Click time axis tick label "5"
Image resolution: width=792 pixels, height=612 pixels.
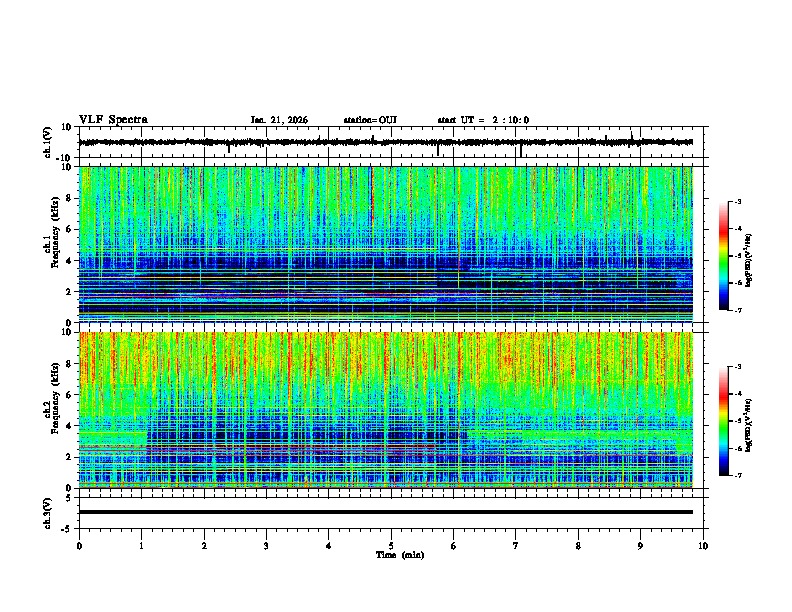point(391,545)
